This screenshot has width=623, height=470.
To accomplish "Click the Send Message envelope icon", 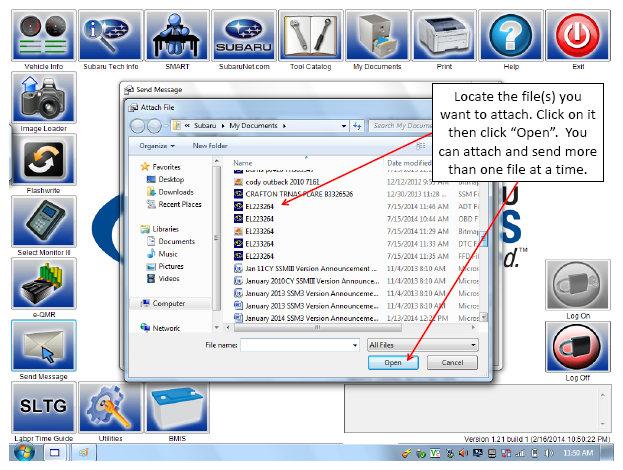I will tap(44, 346).
